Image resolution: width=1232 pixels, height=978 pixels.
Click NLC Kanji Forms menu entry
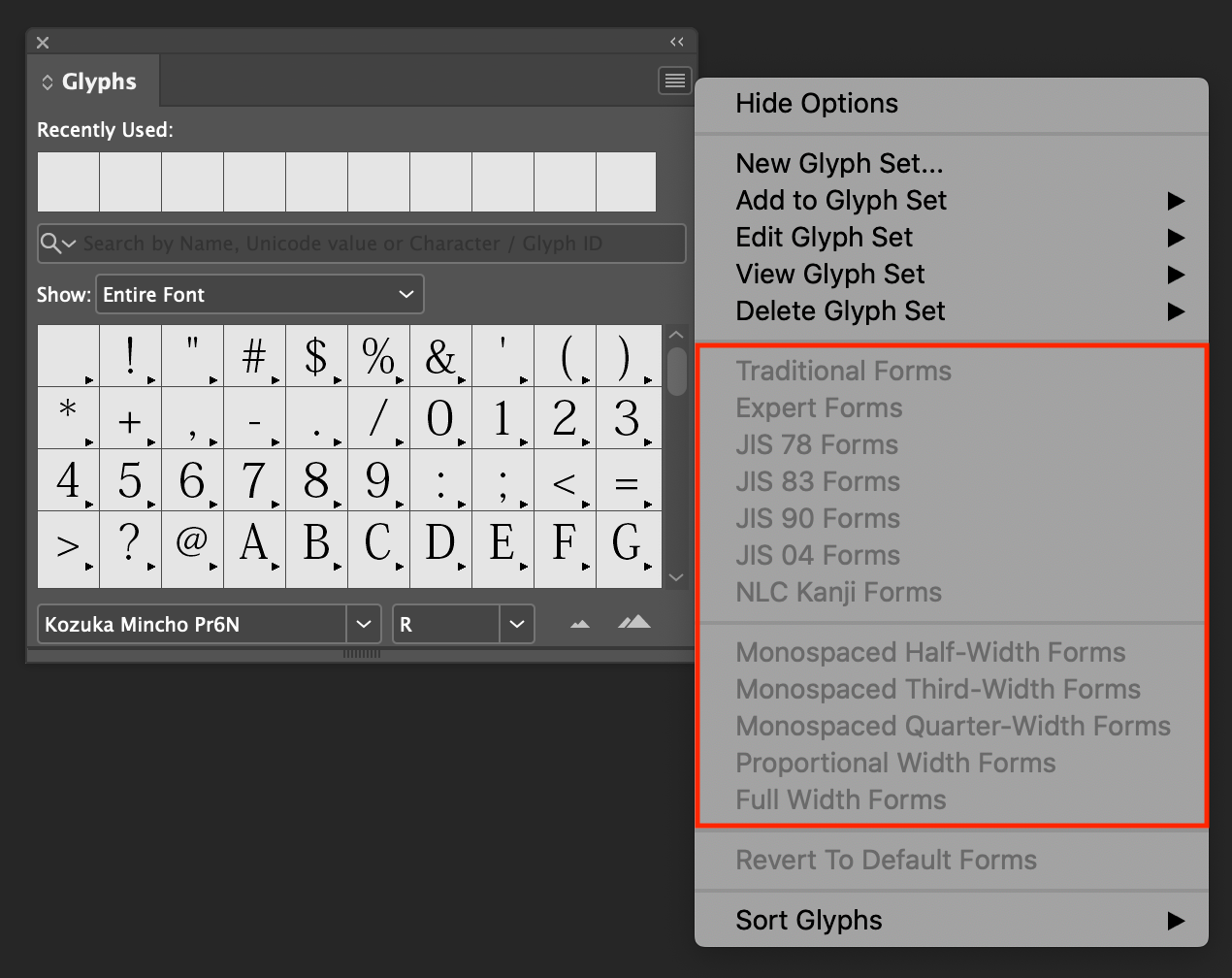(952, 592)
